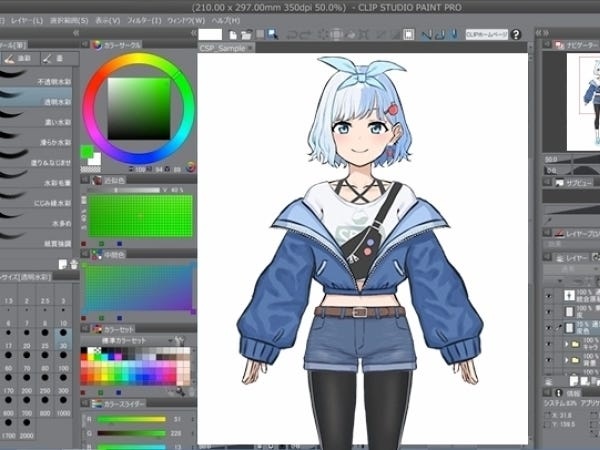Select the 濃い水彩 watercolor brush
Image resolution: width=600 pixels, height=450 pixels.
(x=38, y=122)
